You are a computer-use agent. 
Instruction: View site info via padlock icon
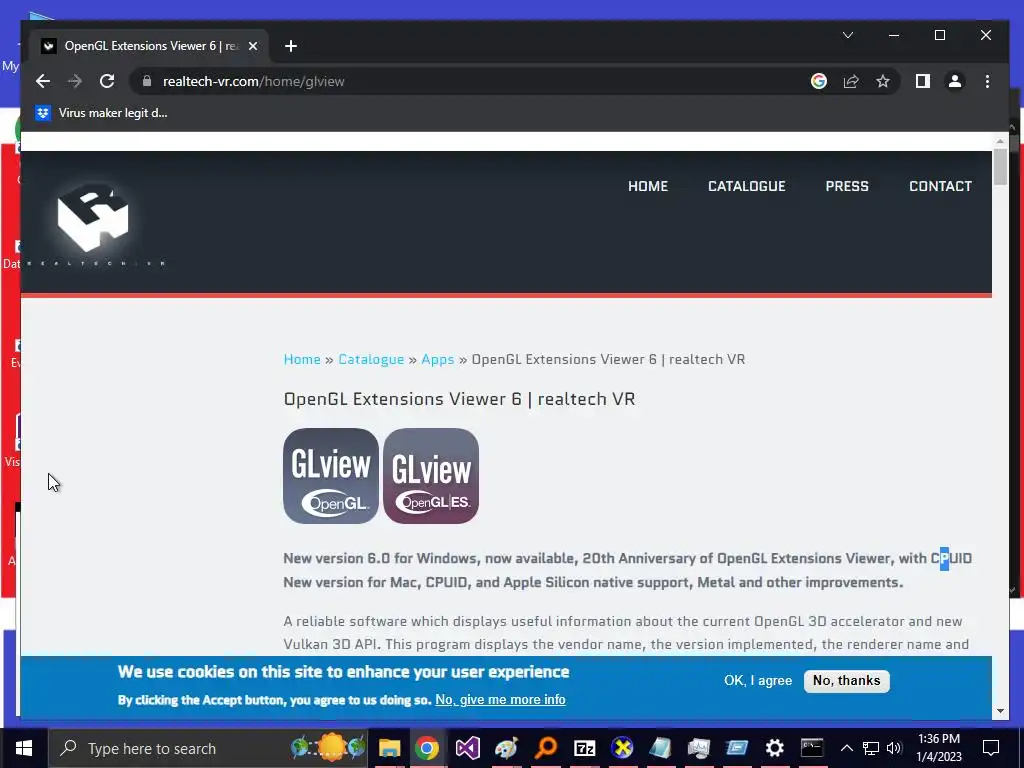tap(147, 81)
